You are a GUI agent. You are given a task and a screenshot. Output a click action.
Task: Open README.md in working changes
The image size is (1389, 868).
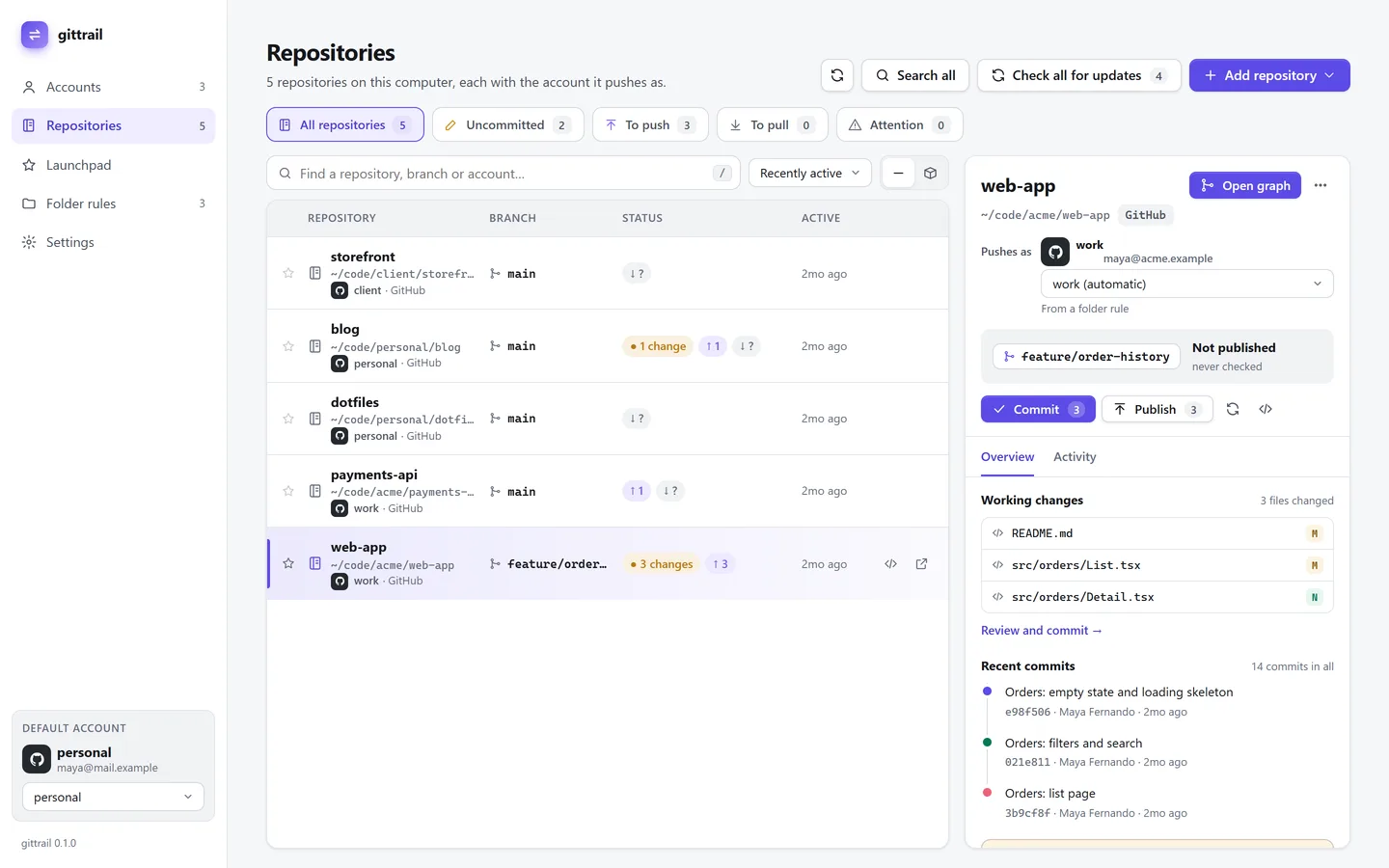1157,533
